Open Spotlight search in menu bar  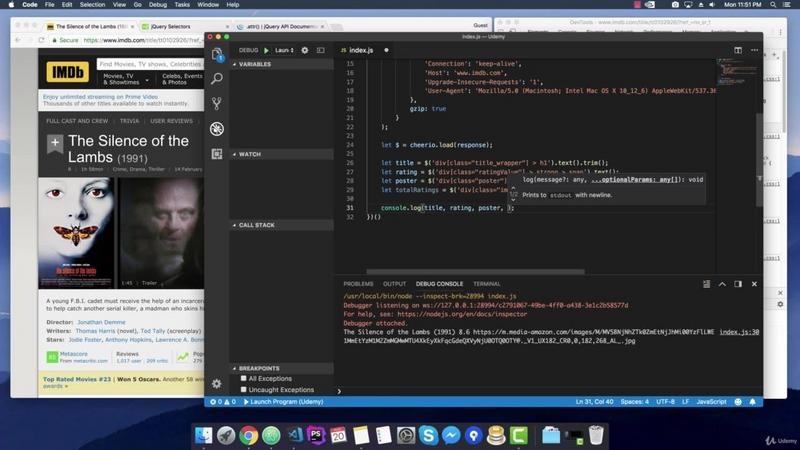[773, 5]
